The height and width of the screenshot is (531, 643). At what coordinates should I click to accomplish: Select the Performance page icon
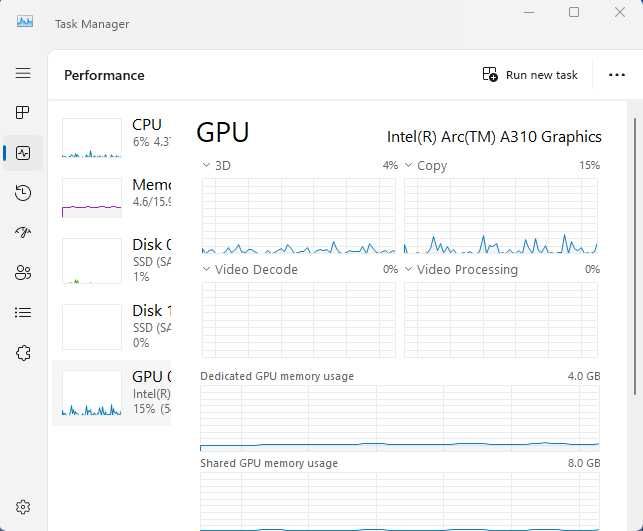[23, 153]
